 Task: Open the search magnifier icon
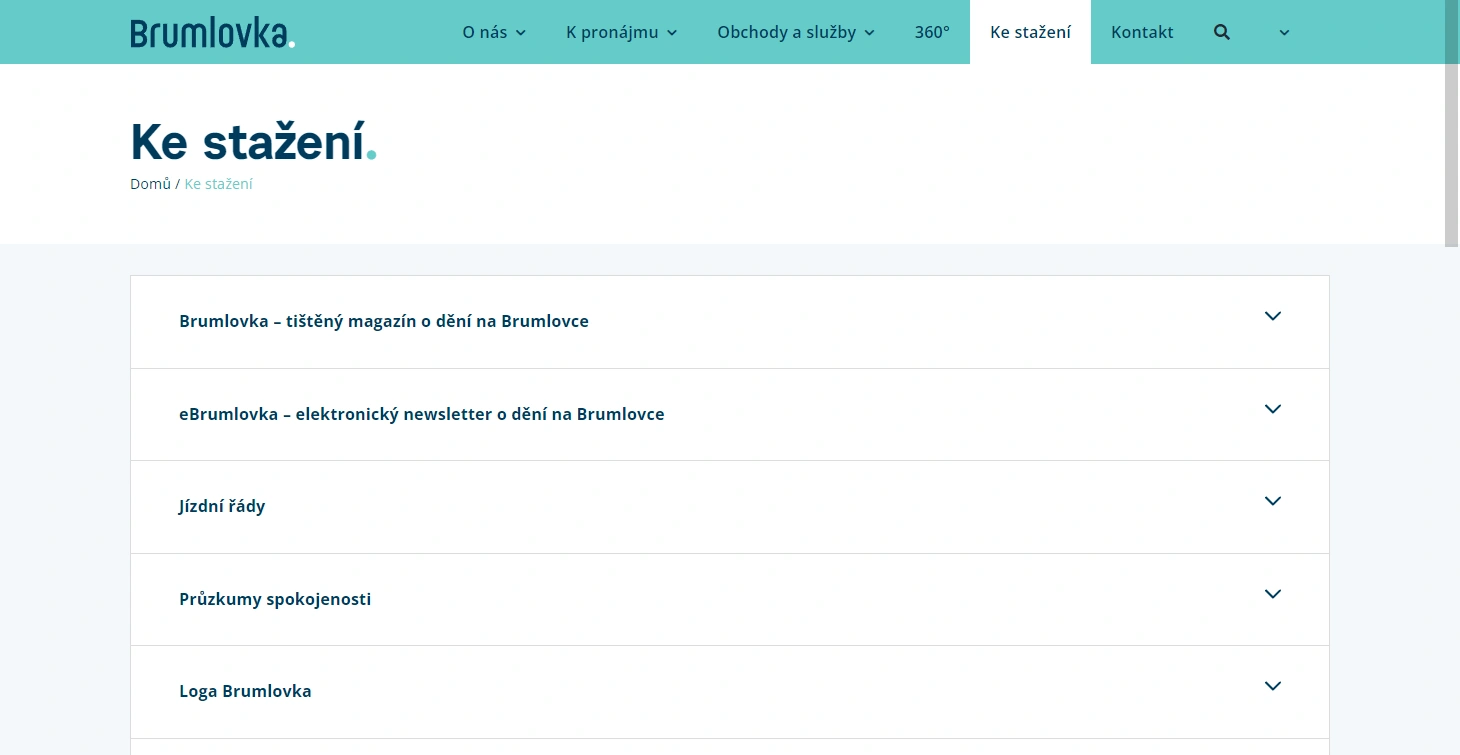pyautogui.click(x=1221, y=32)
